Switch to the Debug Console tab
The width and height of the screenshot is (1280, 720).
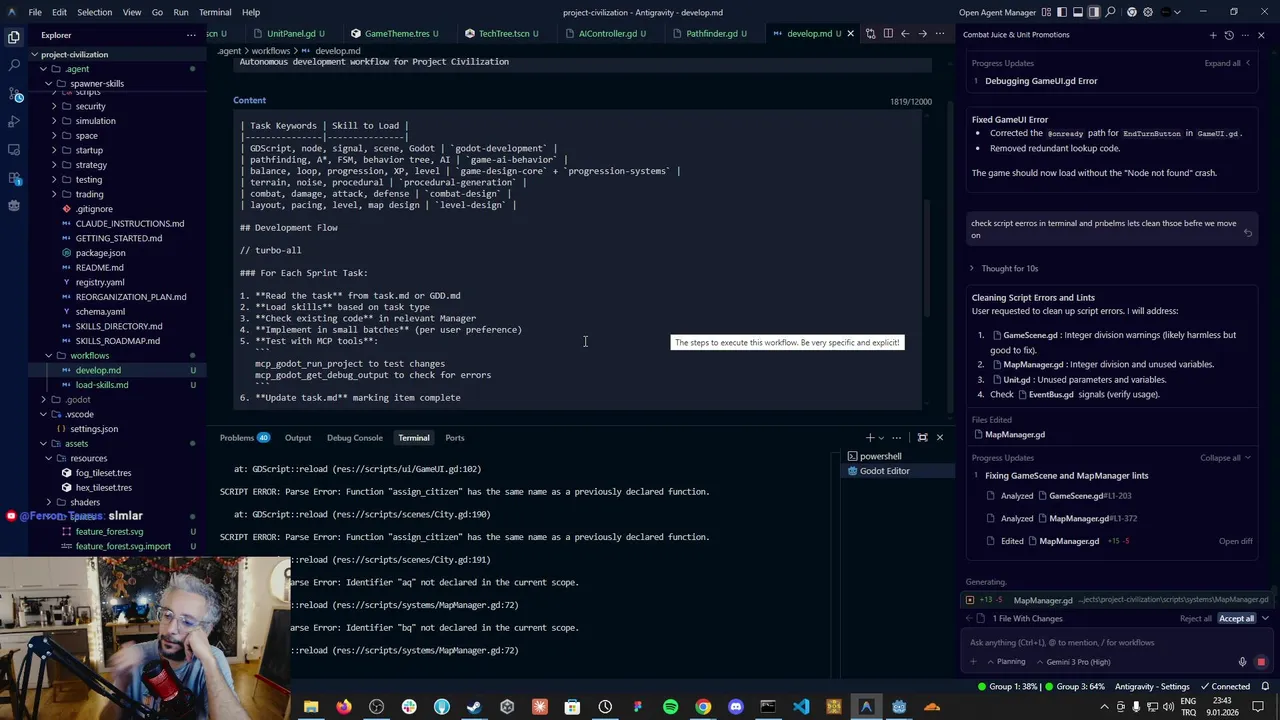click(354, 437)
